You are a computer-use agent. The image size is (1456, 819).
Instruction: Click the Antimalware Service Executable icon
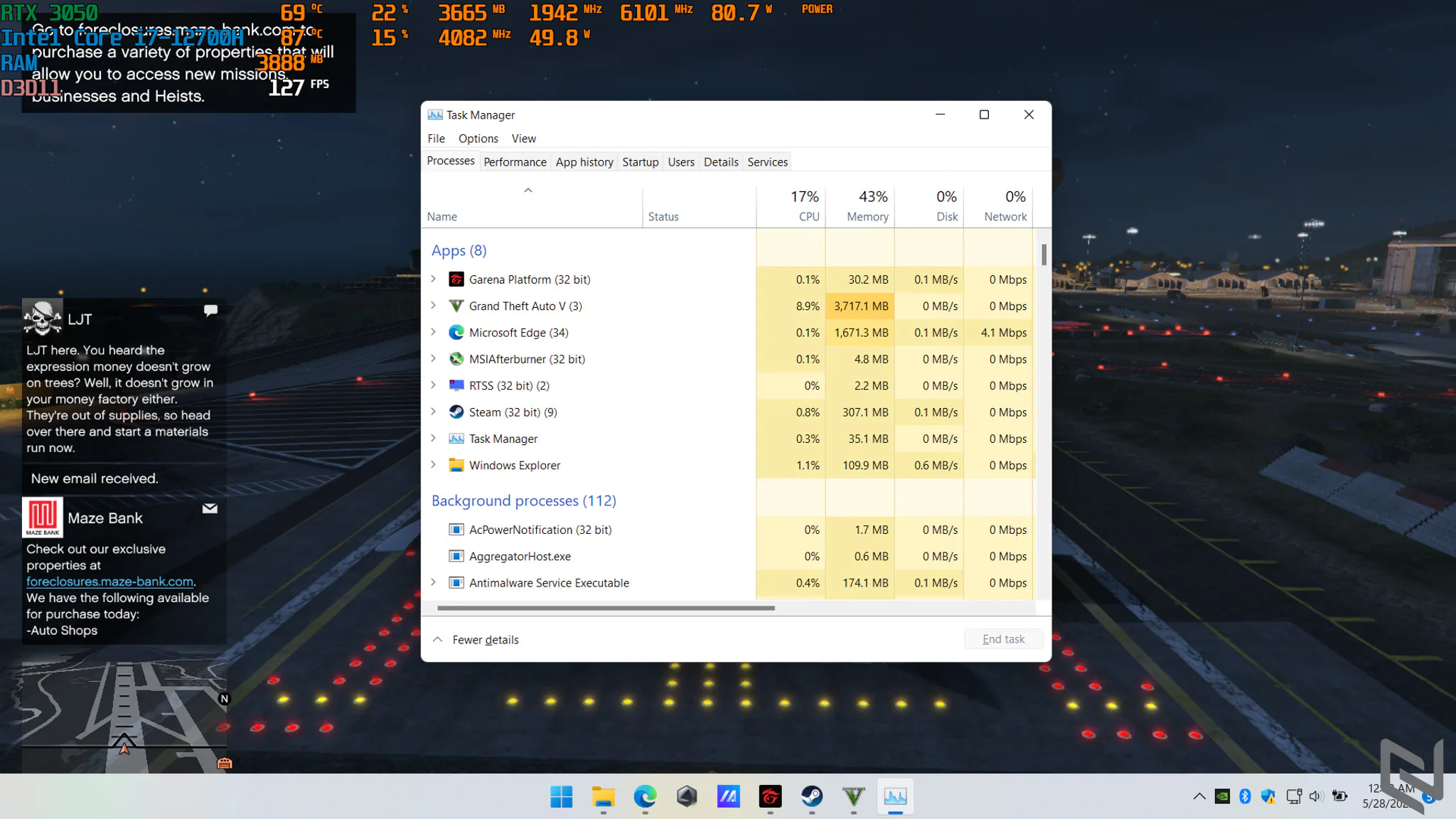click(456, 583)
